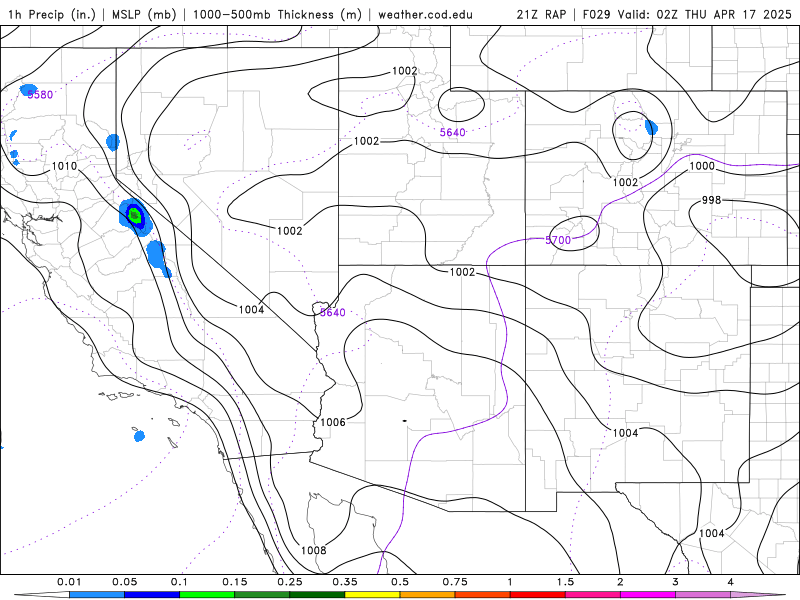Click the green-core precipitation cell over the Sierra
Image resolution: width=800 pixels, height=600 pixels.
pos(135,215)
